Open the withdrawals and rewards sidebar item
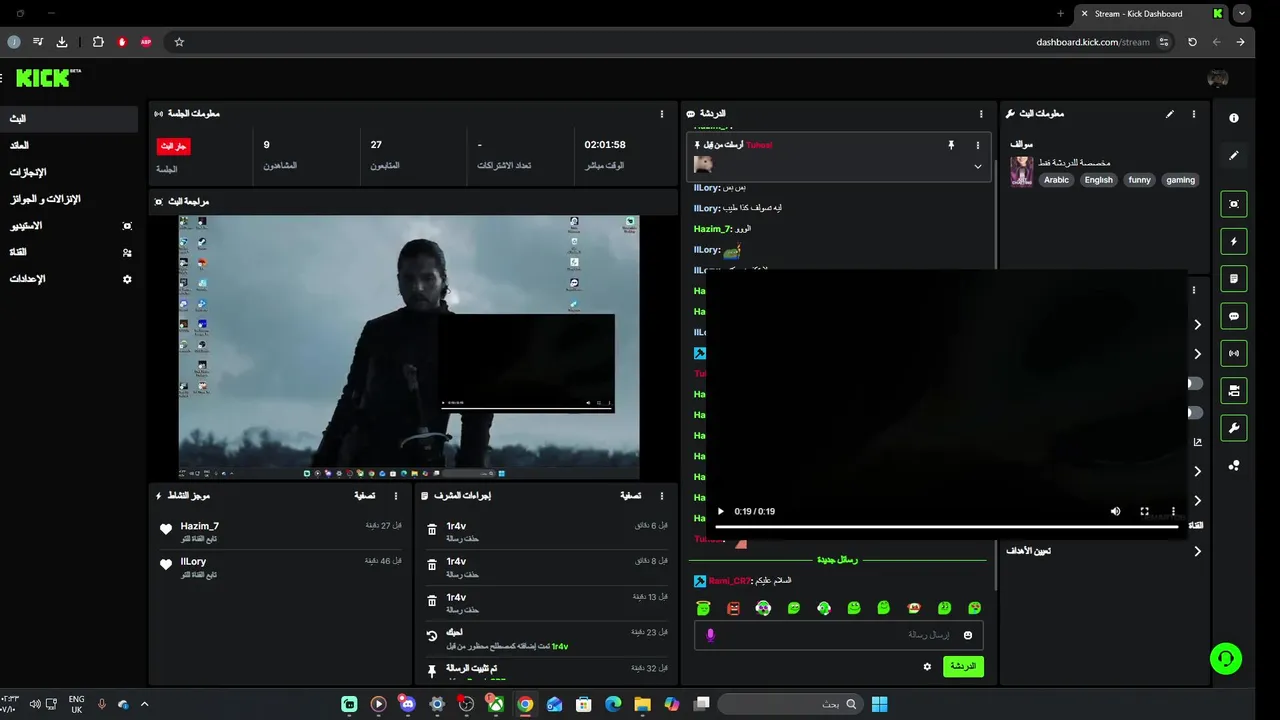1280x720 pixels. pos(69,199)
